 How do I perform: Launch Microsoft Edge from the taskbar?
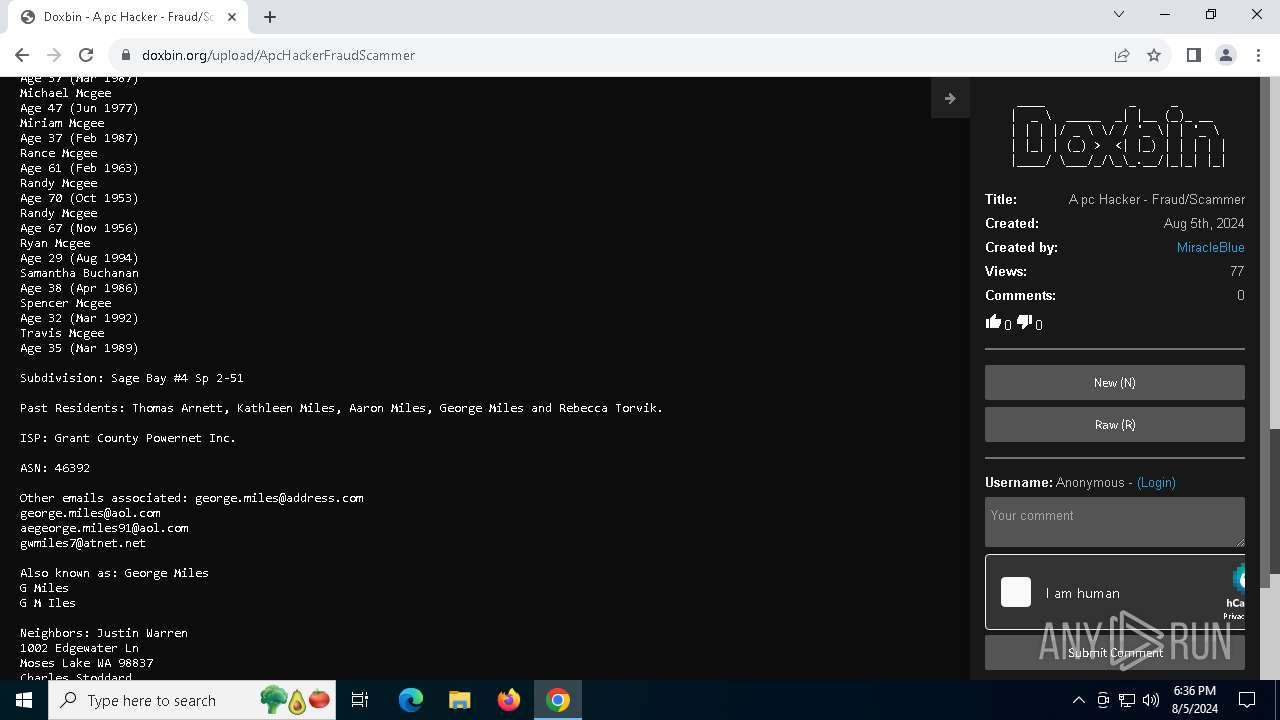[411, 700]
